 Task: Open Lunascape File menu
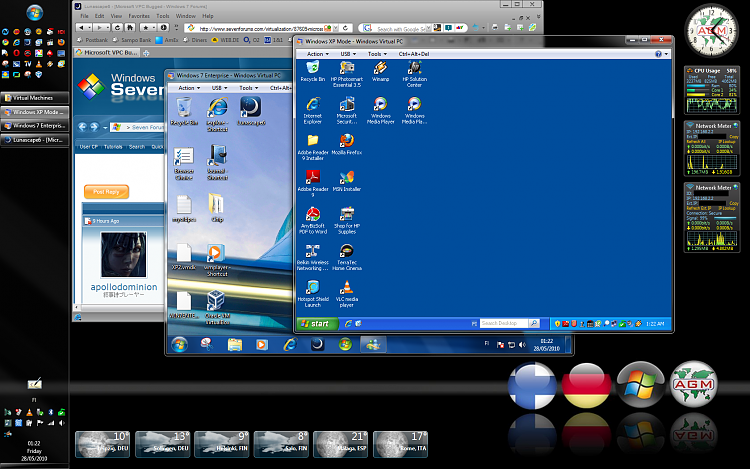84,16
